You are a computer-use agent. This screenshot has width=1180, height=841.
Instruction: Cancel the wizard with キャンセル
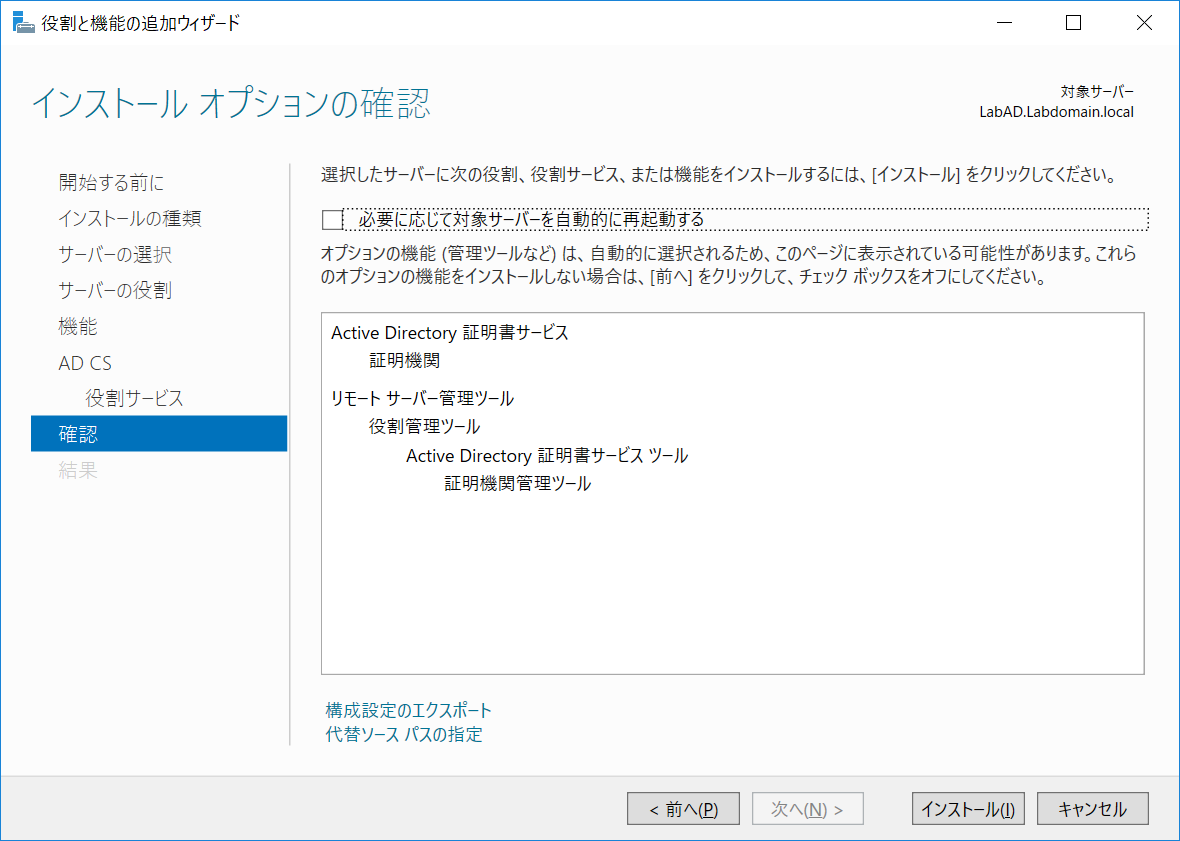[x=1092, y=808]
